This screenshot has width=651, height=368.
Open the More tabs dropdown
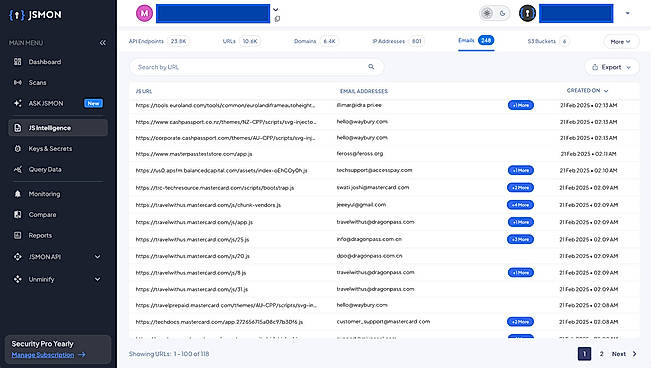620,42
